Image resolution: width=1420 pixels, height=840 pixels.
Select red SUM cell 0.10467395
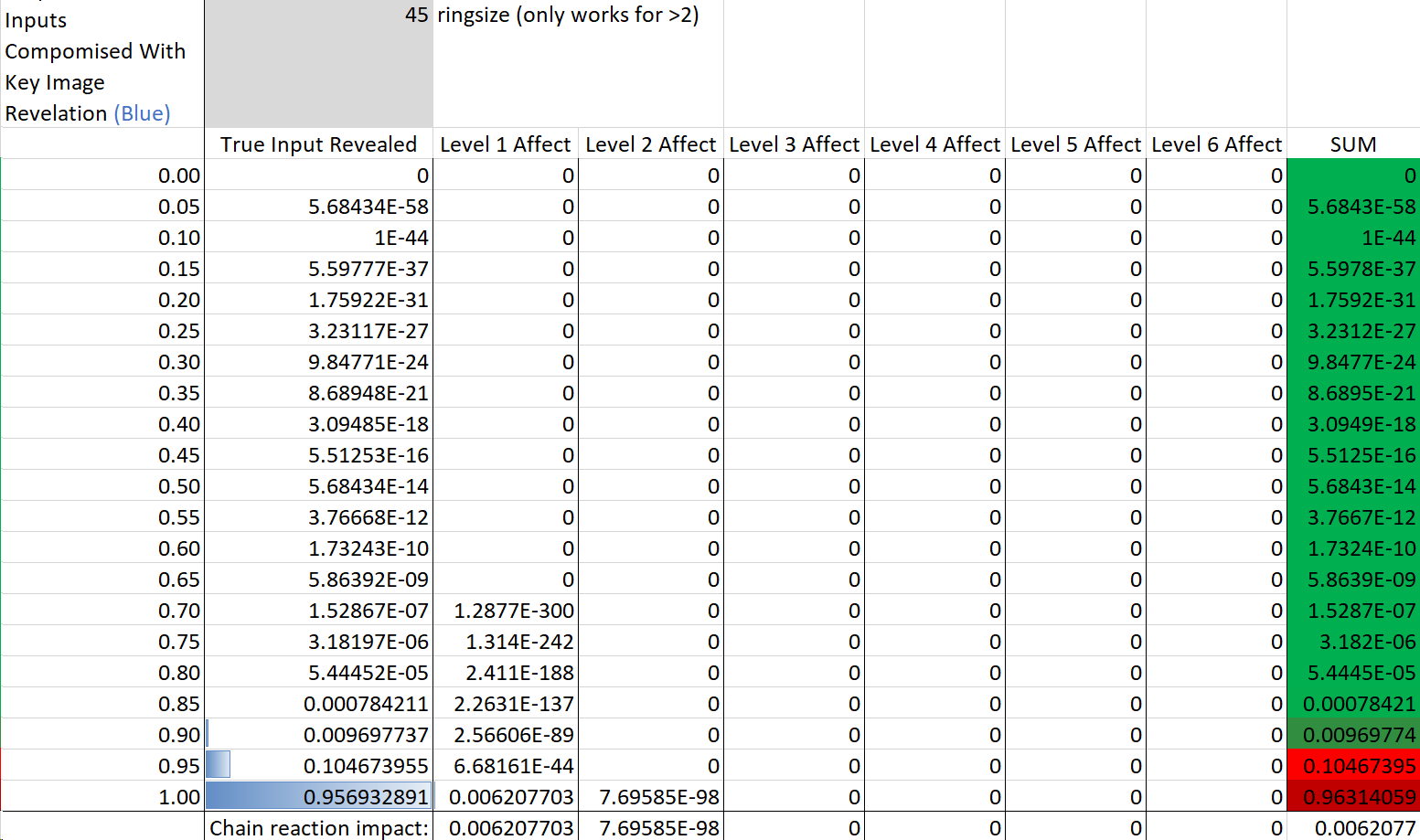point(1353,765)
